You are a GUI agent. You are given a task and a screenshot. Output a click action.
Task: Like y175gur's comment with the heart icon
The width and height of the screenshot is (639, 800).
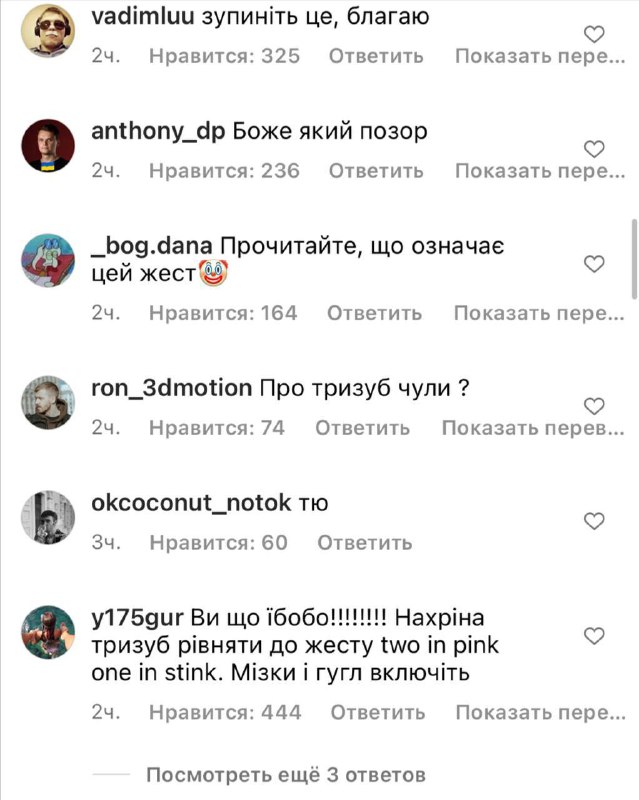point(594,636)
